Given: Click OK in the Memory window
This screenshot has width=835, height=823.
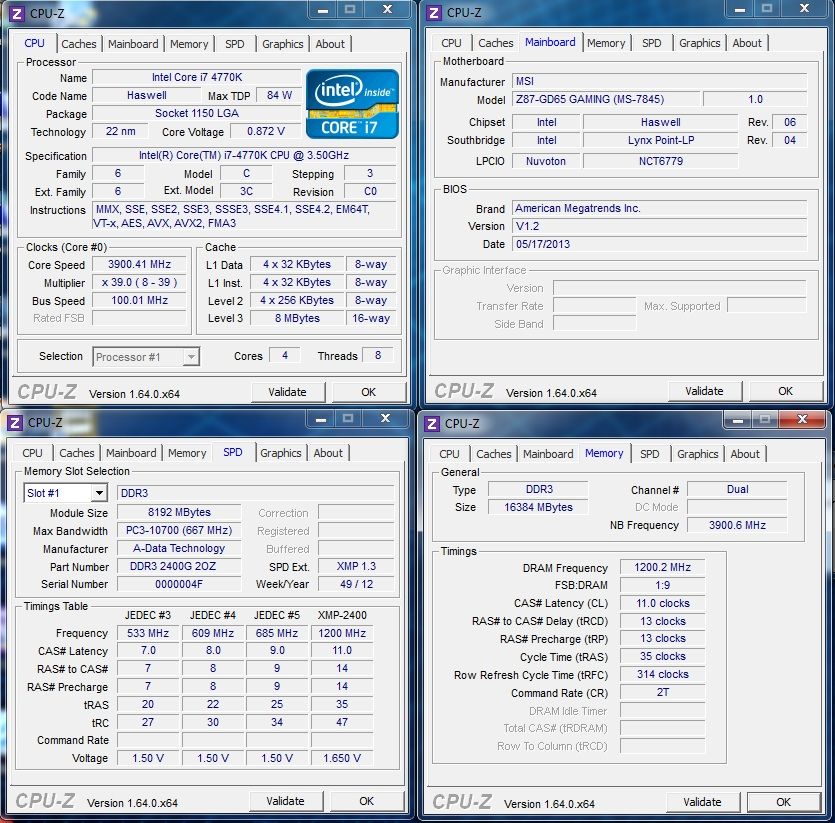Looking at the screenshot, I should coord(783,802).
